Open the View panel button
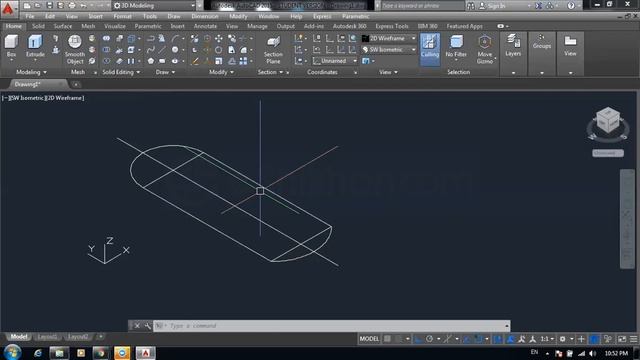The image size is (640, 360). (x=570, y=46)
